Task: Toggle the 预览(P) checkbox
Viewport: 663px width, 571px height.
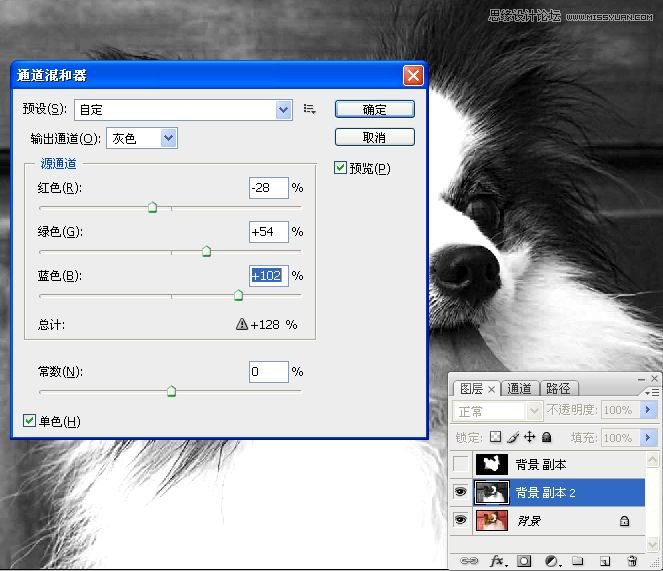Action: point(340,167)
